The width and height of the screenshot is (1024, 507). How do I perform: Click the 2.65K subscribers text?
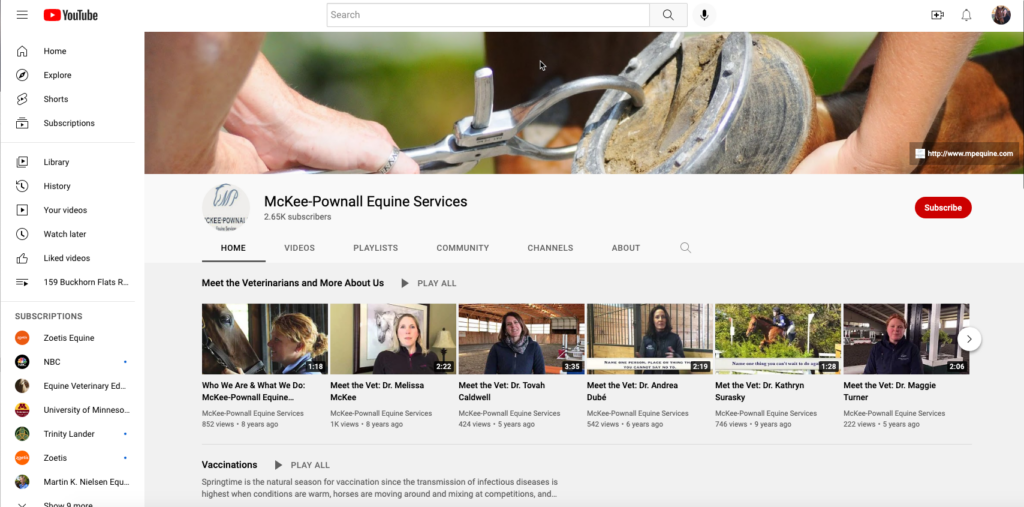[297, 217]
